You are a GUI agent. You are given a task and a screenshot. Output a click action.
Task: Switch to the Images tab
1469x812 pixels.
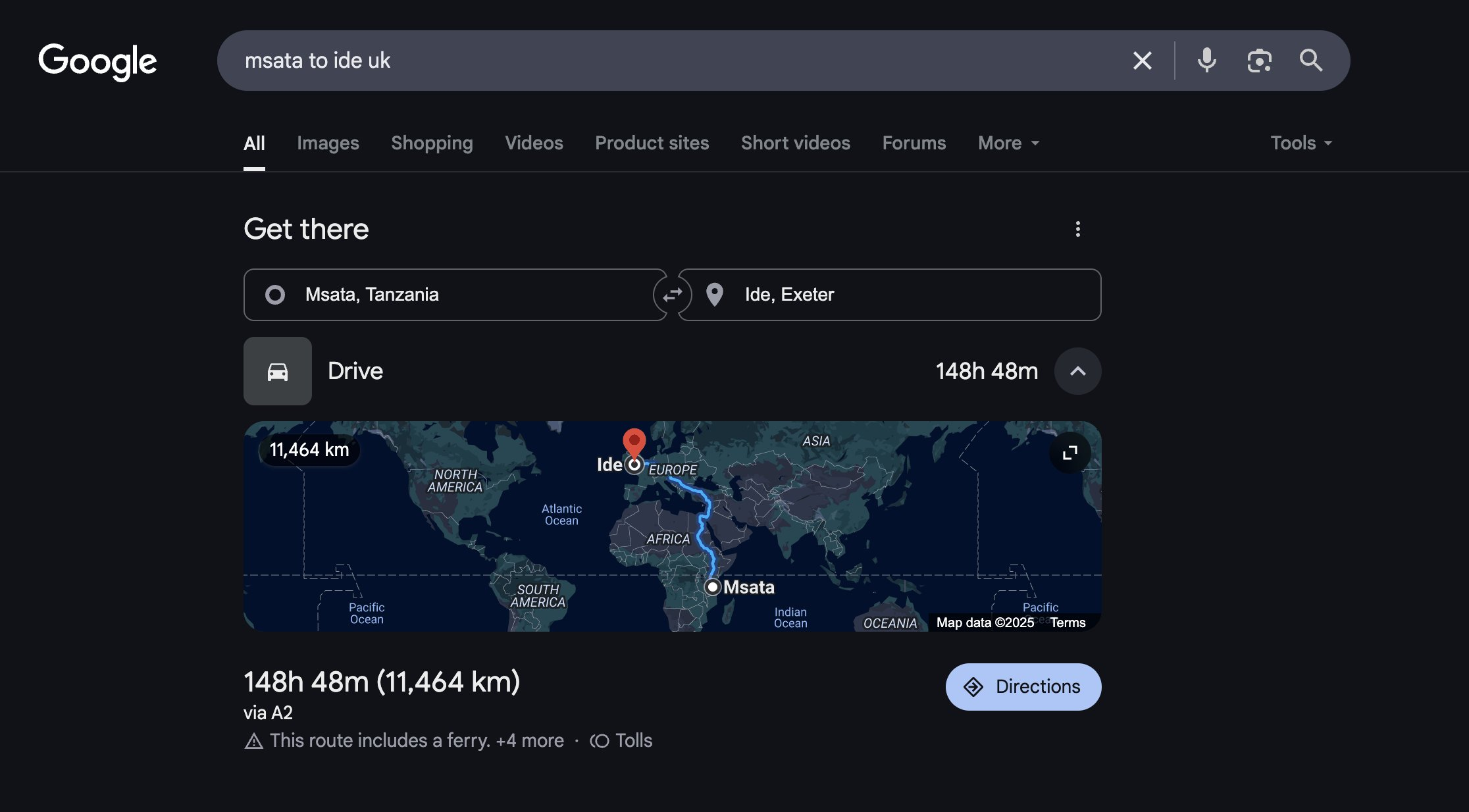328,143
